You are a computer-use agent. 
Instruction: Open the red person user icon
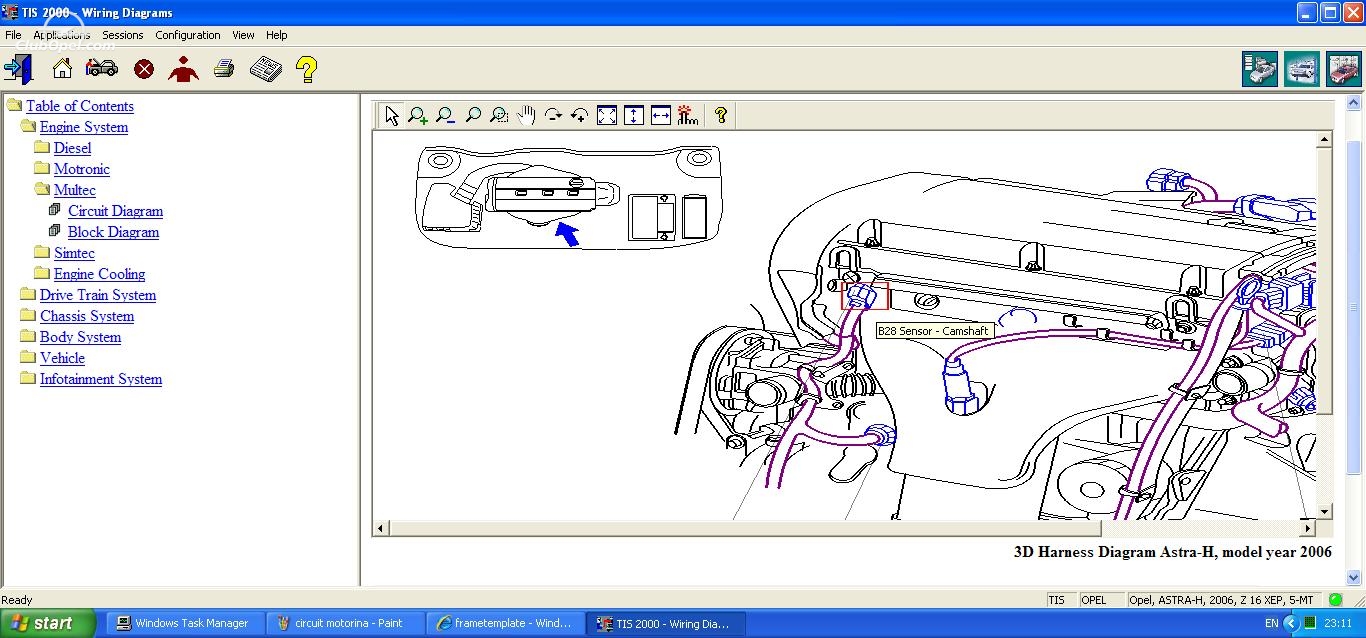pos(184,69)
